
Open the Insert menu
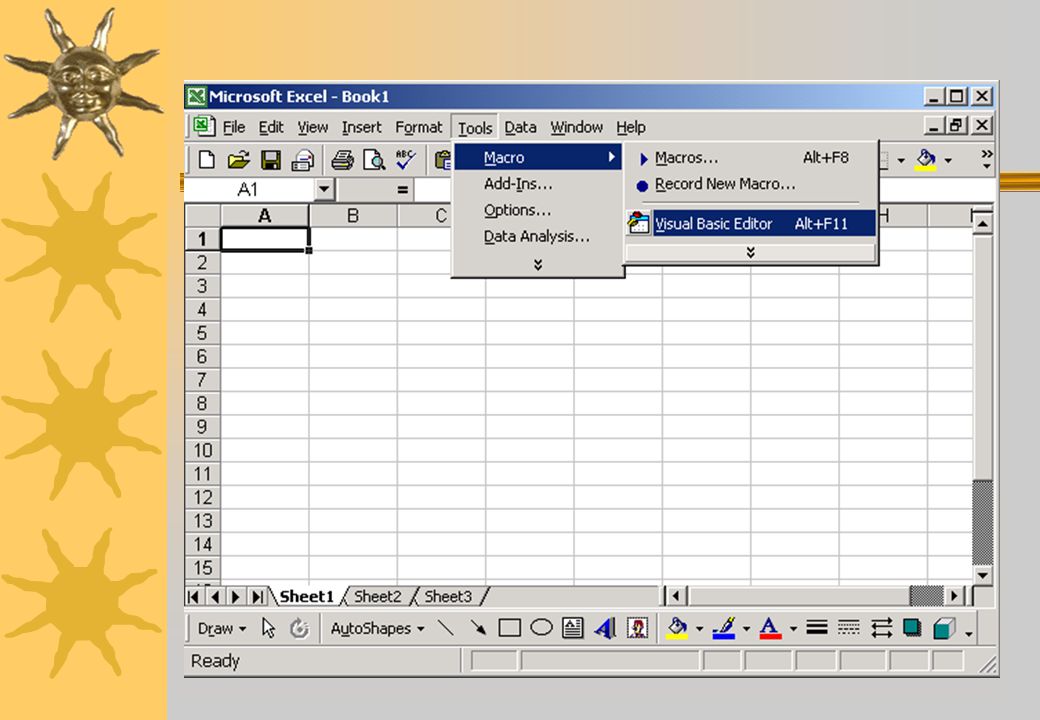coord(361,127)
